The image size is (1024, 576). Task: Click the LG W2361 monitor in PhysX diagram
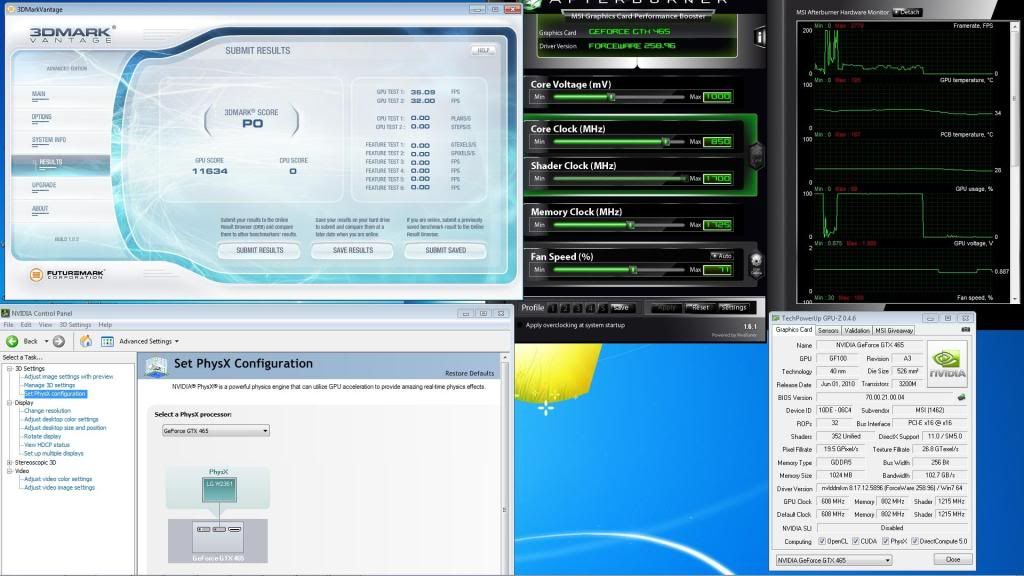pos(219,489)
